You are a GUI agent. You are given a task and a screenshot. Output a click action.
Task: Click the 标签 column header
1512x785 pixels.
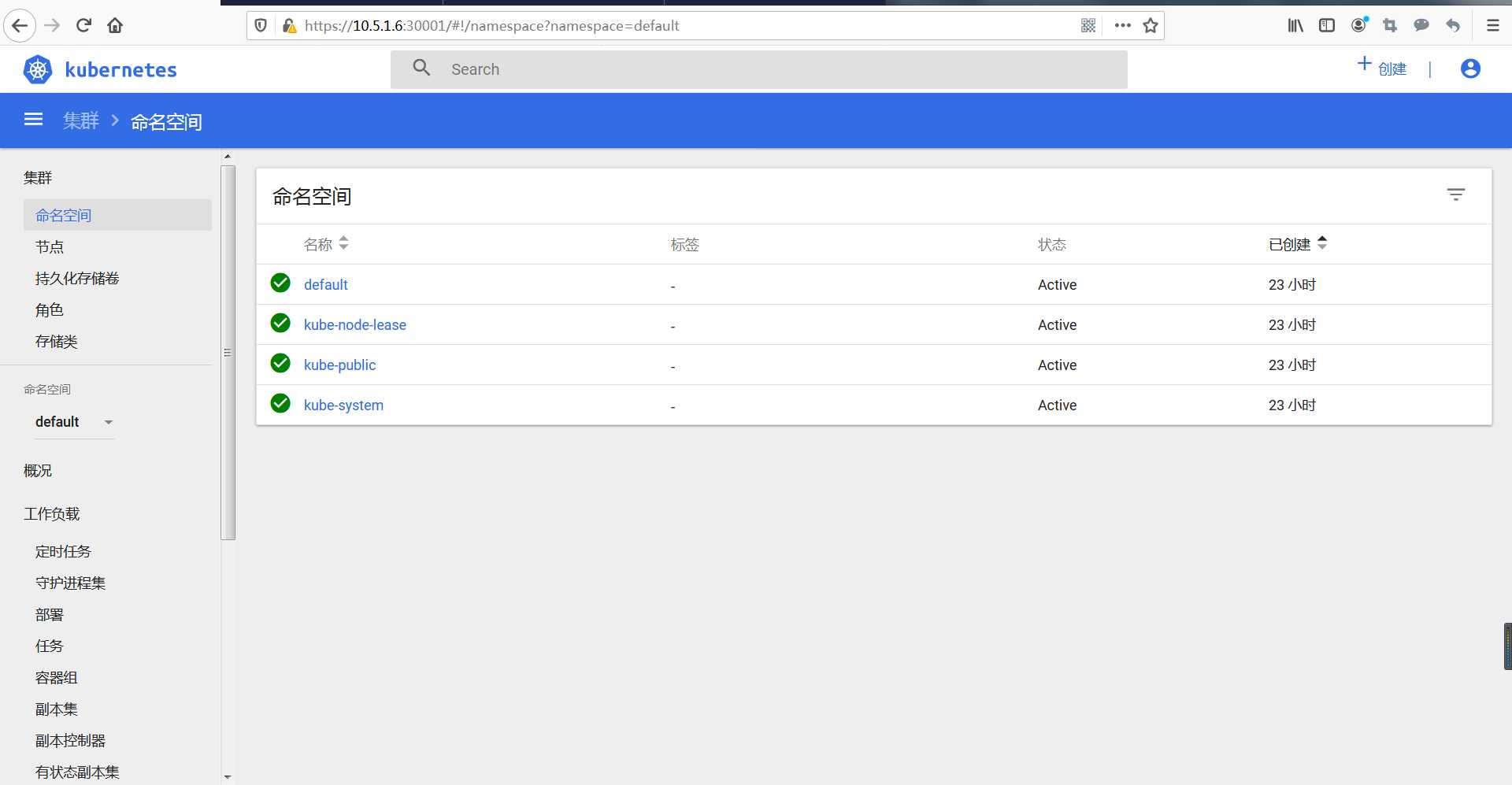pyautogui.click(x=684, y=244)
